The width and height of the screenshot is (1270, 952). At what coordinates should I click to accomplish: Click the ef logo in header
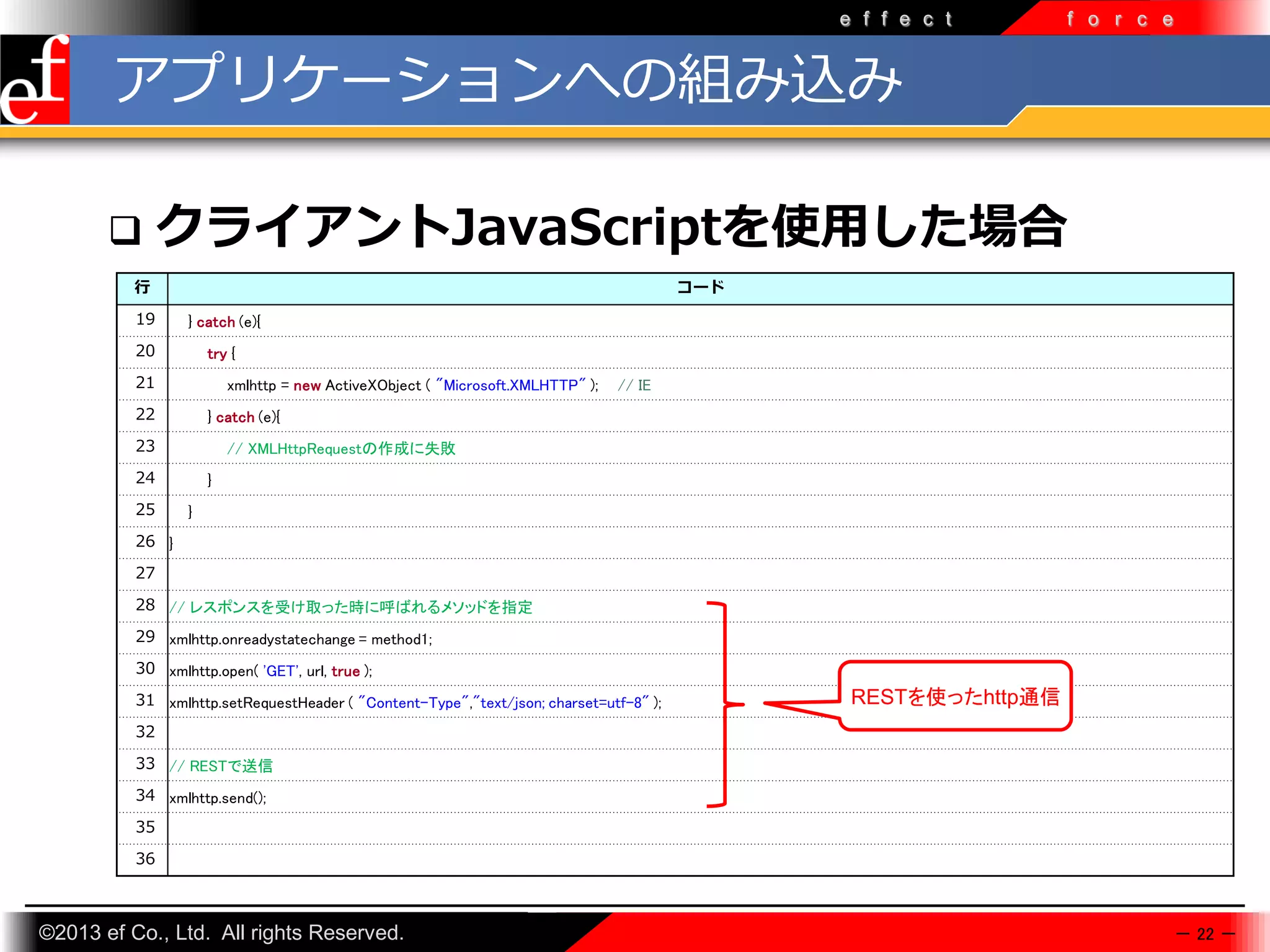(x=35, y=79)
